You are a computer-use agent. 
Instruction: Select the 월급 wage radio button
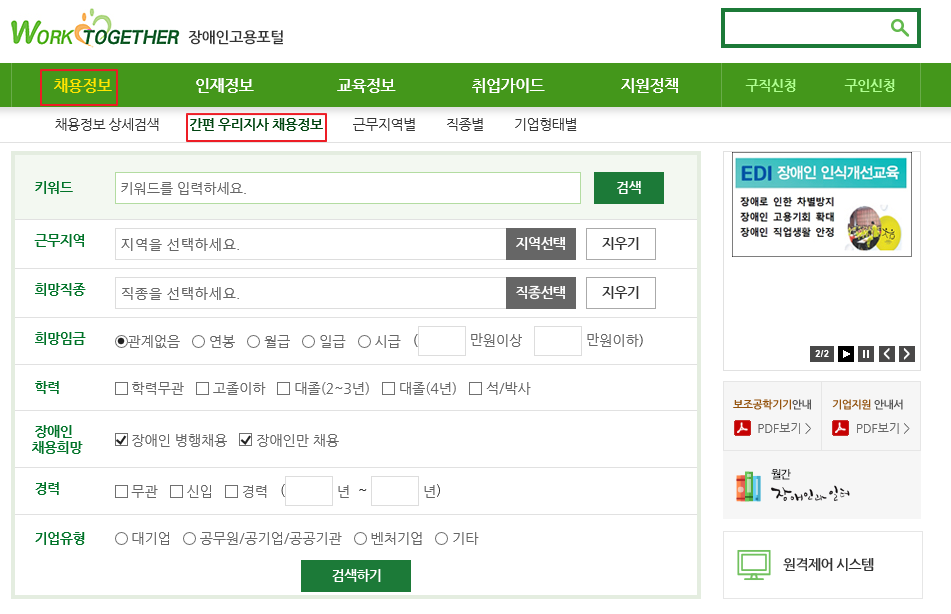click(253, 342)
